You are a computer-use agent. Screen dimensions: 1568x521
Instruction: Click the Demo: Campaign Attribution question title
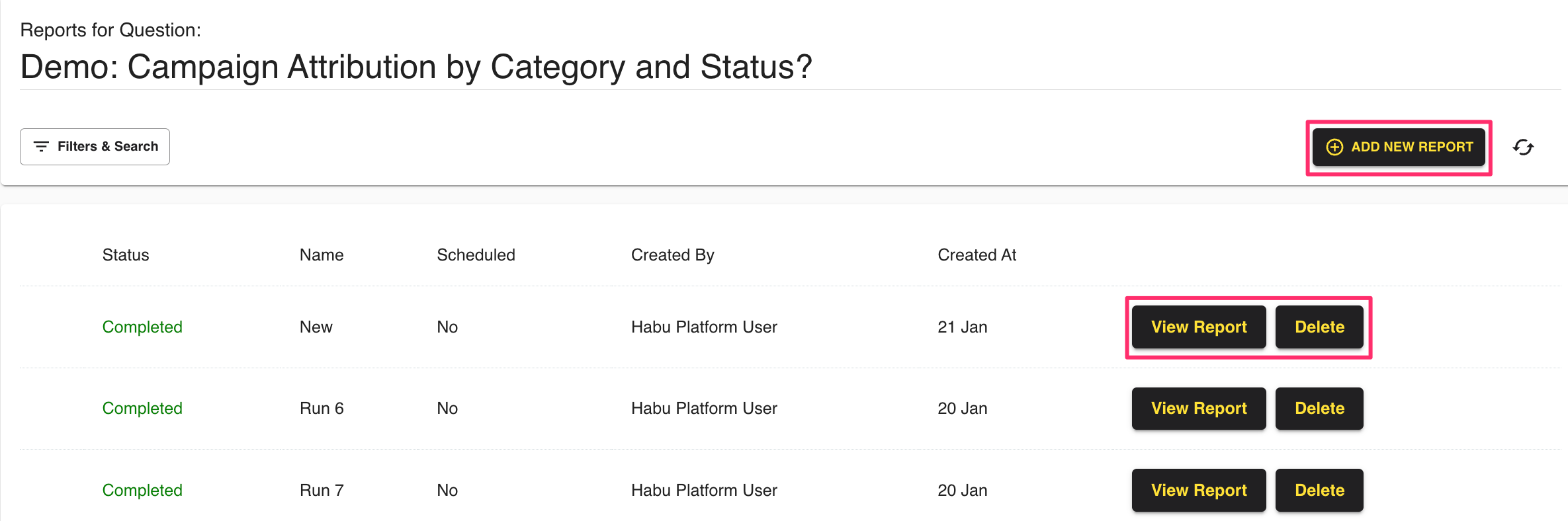pyautogui.click(x=416, y=67)
